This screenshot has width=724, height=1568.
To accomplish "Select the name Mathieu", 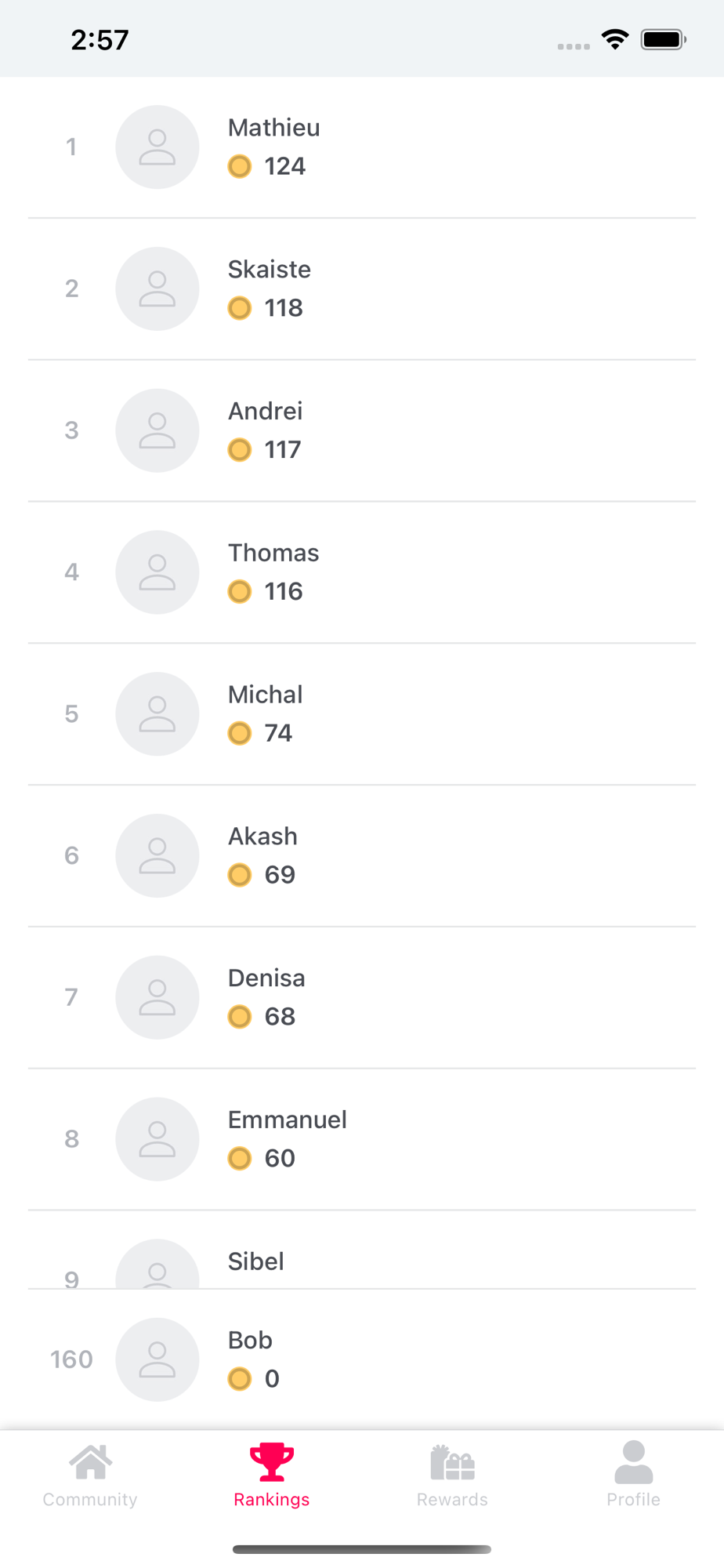I will pyautogui.click(x=273, y=128).
